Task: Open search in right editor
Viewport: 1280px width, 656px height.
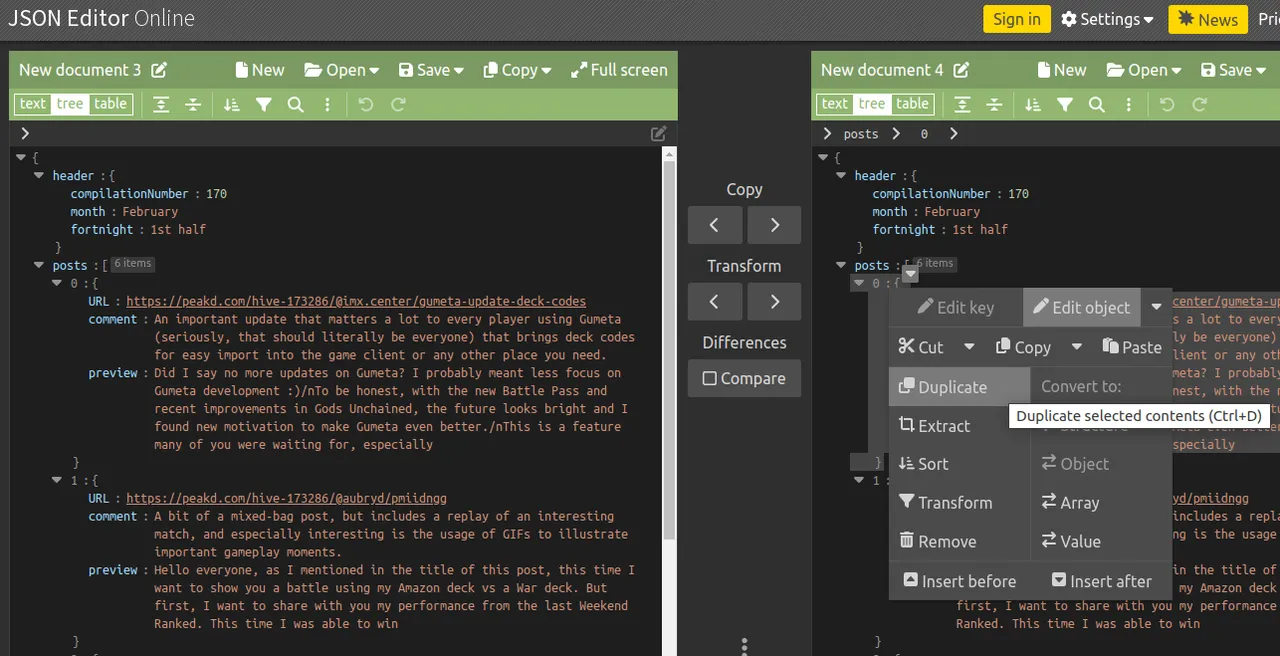Action: pos(1097,104)
